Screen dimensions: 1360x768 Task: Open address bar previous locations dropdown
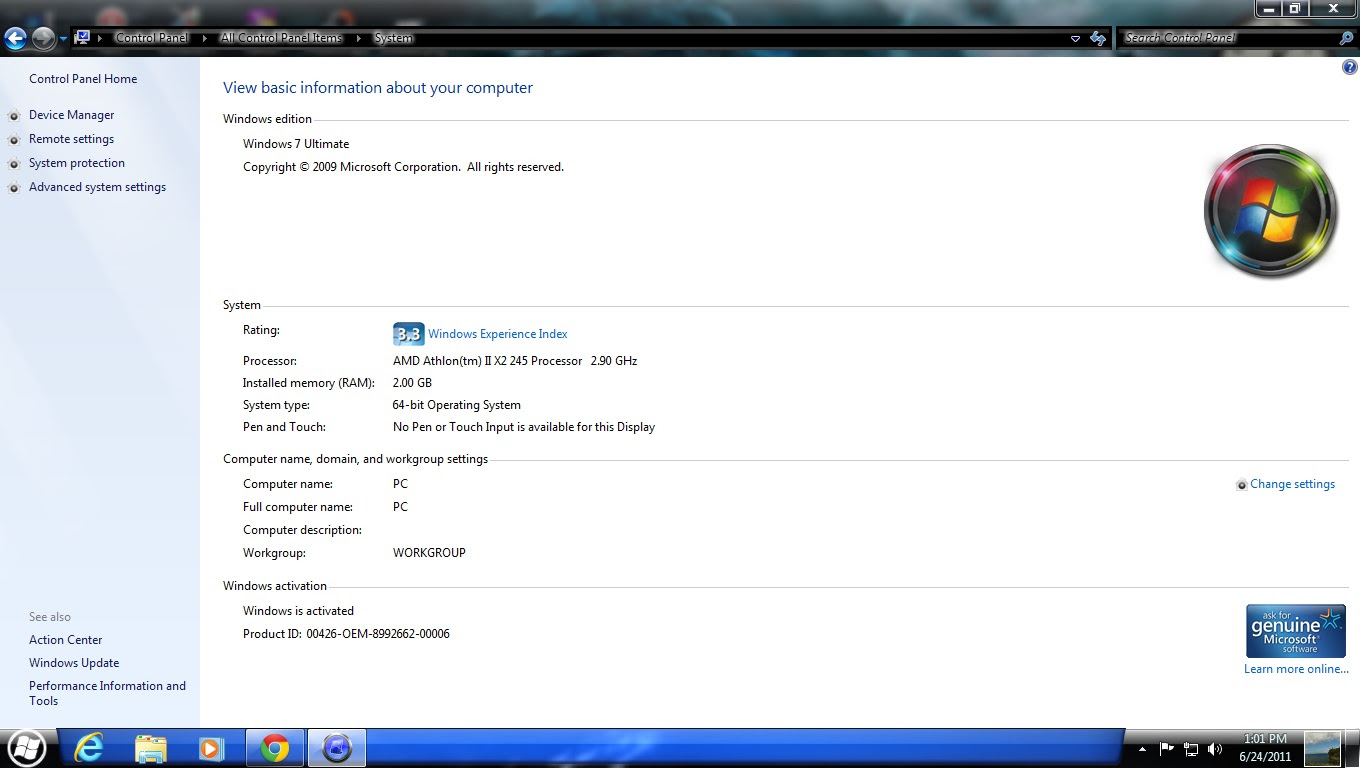(x=1075, y=38)
